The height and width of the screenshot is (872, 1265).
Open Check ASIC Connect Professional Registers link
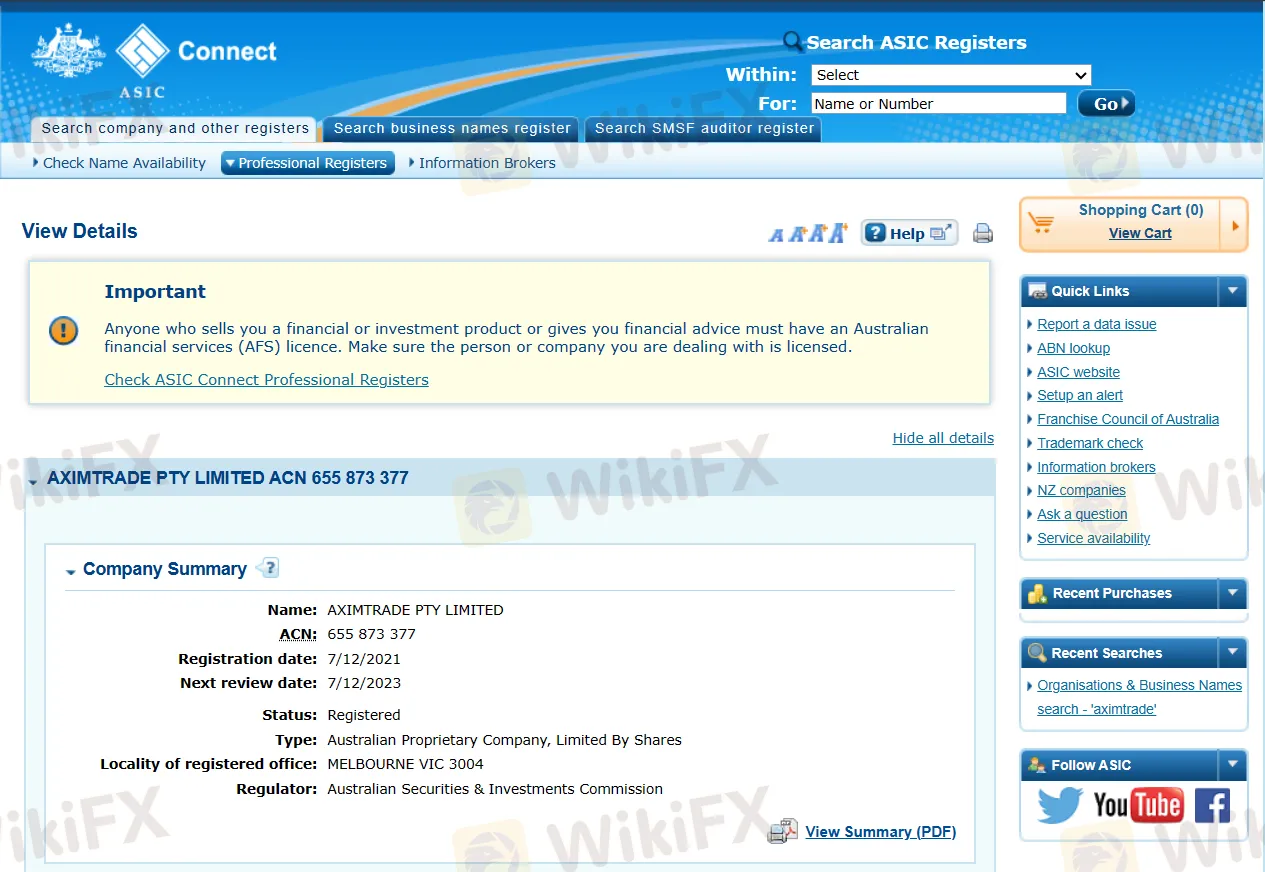click(x=266, y=380)
